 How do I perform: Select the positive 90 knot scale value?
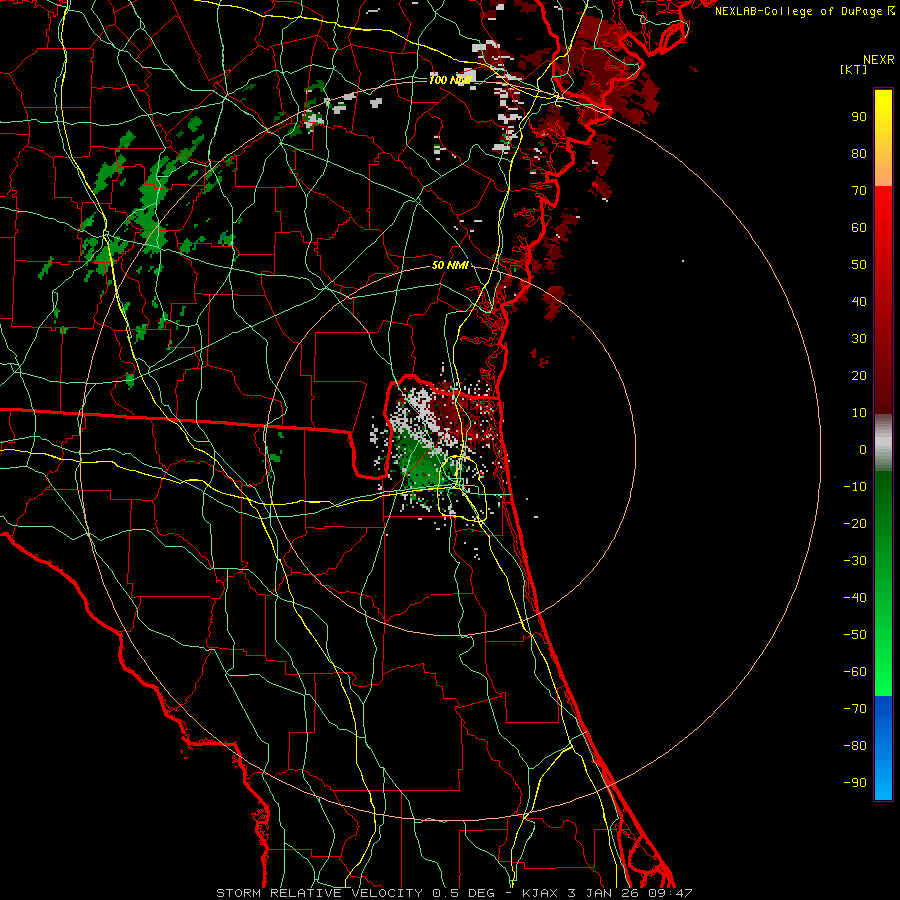[x=859, y=117]
